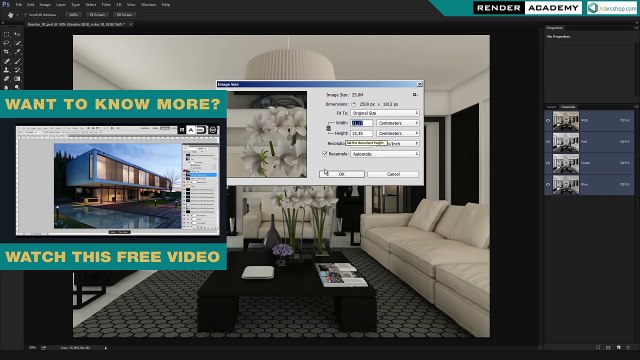Close the Render document tab
This screenshot has height=360, width=640.
coord(130,24)
